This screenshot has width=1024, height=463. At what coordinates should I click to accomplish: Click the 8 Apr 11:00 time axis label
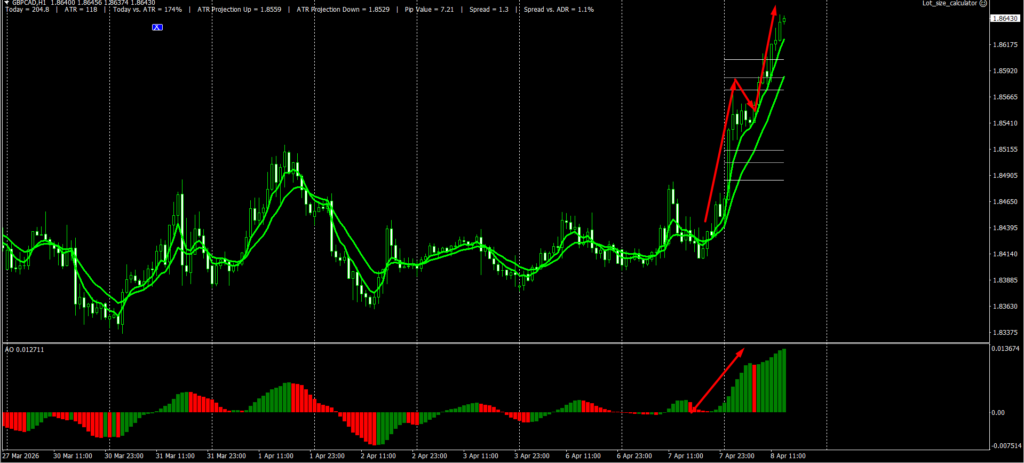(786, 456)
